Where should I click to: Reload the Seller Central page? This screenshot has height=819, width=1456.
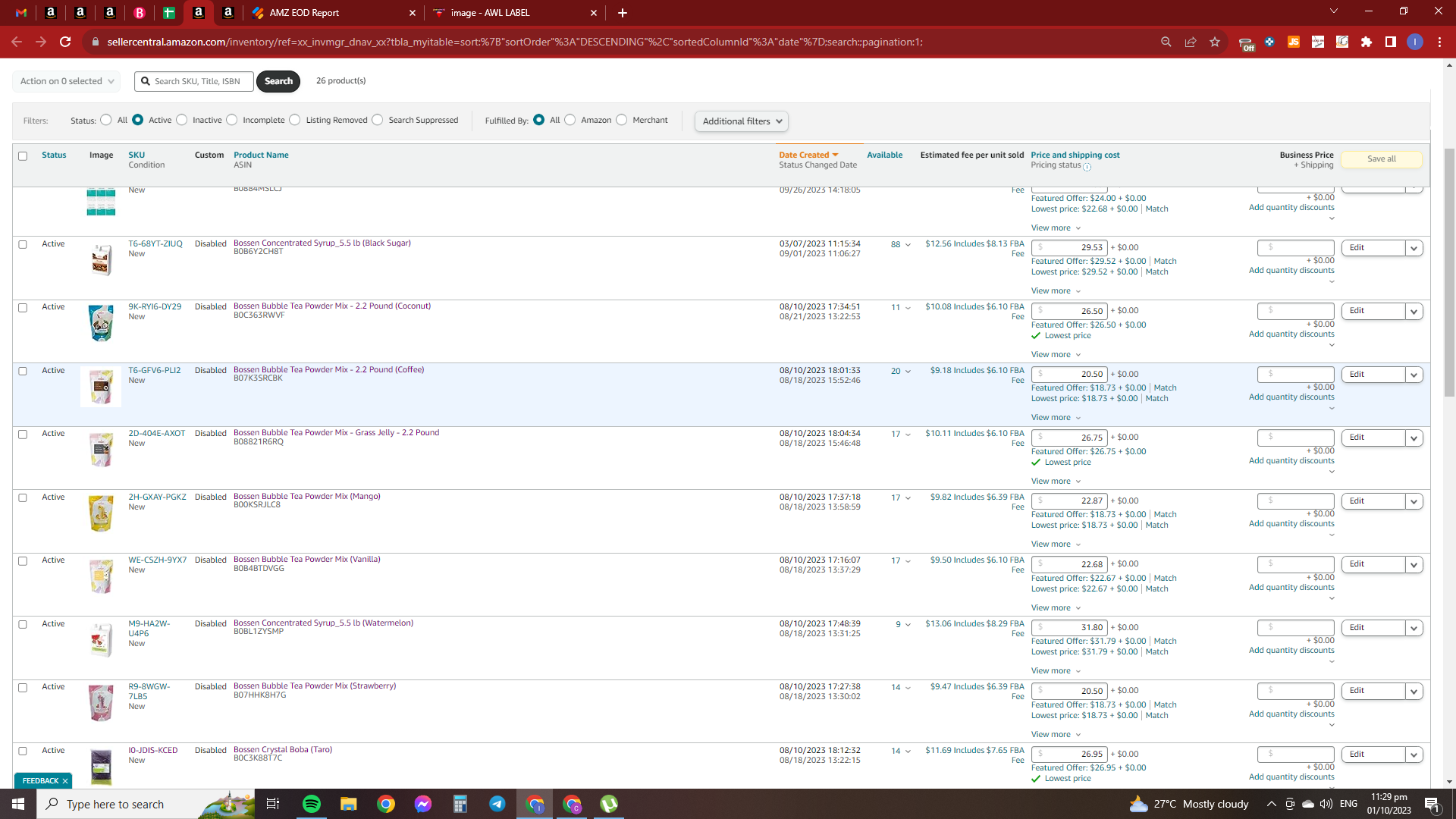pos(65,42)
